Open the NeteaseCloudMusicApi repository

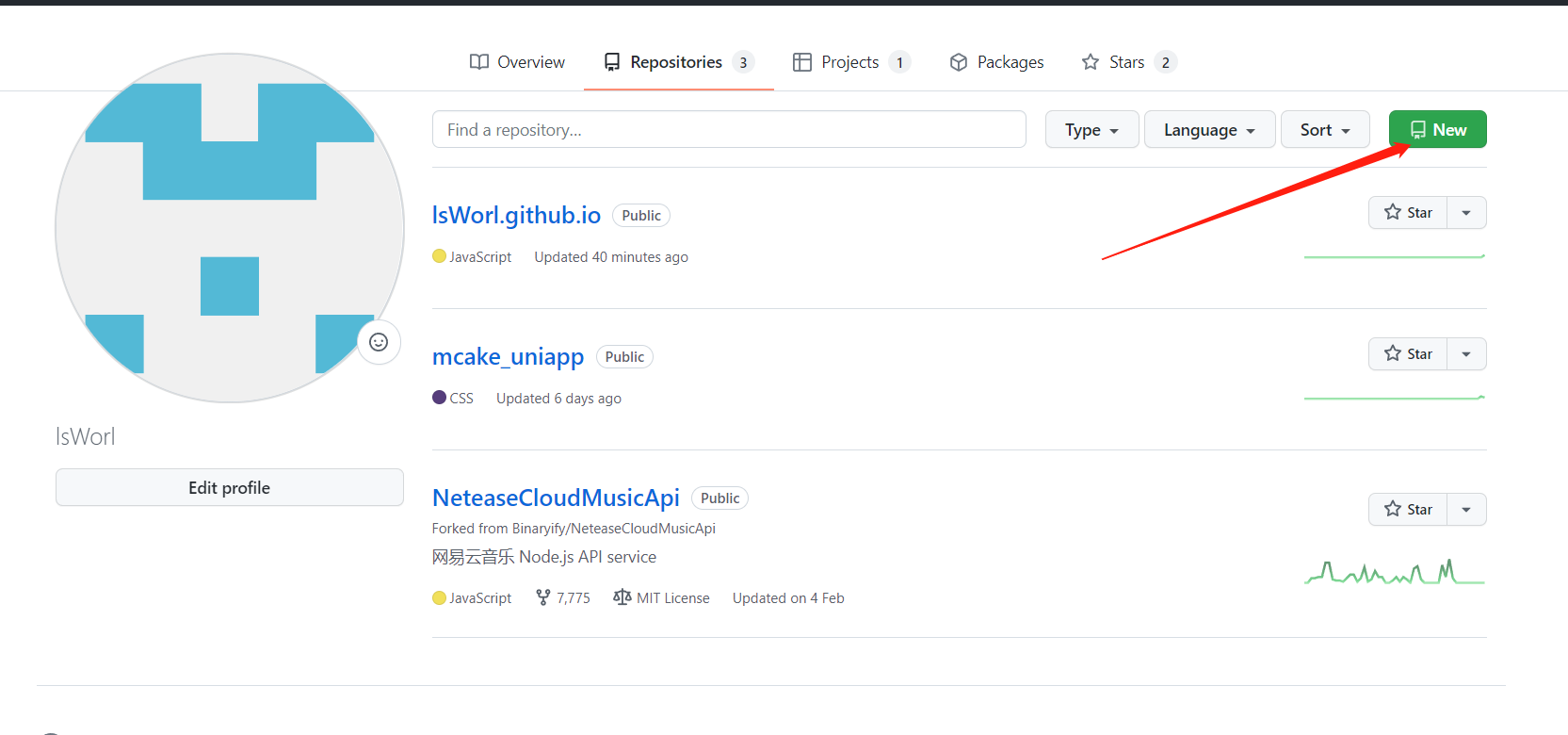[556, 498]
